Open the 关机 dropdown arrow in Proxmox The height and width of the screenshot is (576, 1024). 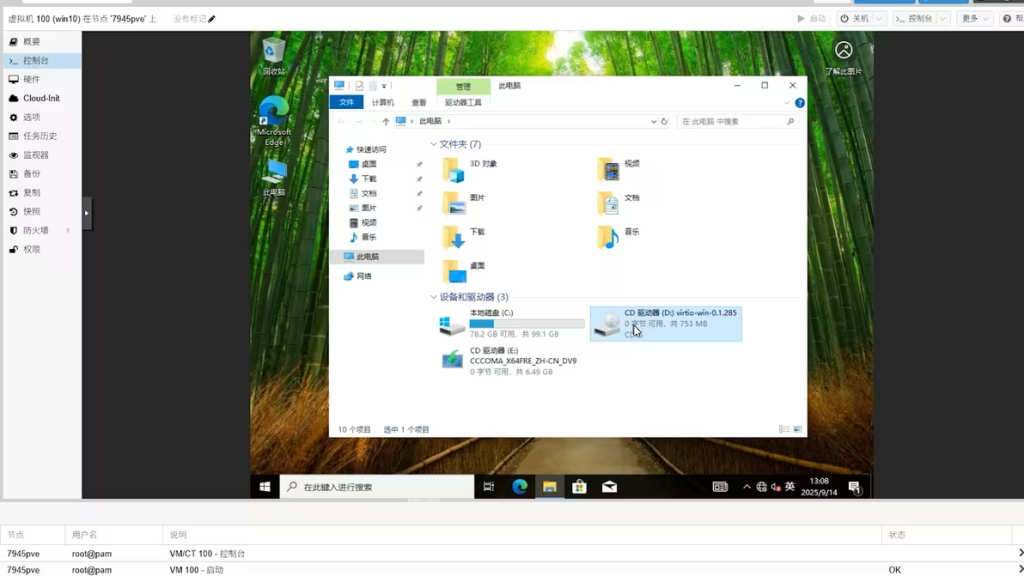coord(879,19)
